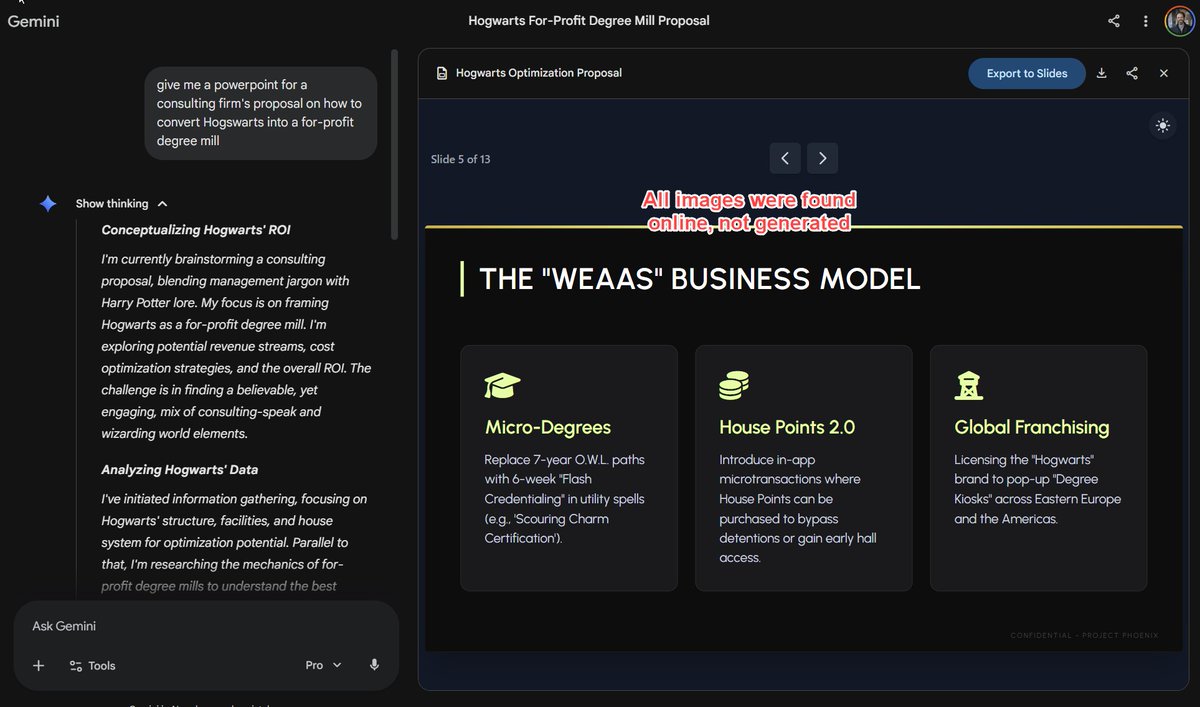1200x707 pixels.
Task: Click the Analyzing Hogwarts' Data heading
Action: click(x=180, y=469)
